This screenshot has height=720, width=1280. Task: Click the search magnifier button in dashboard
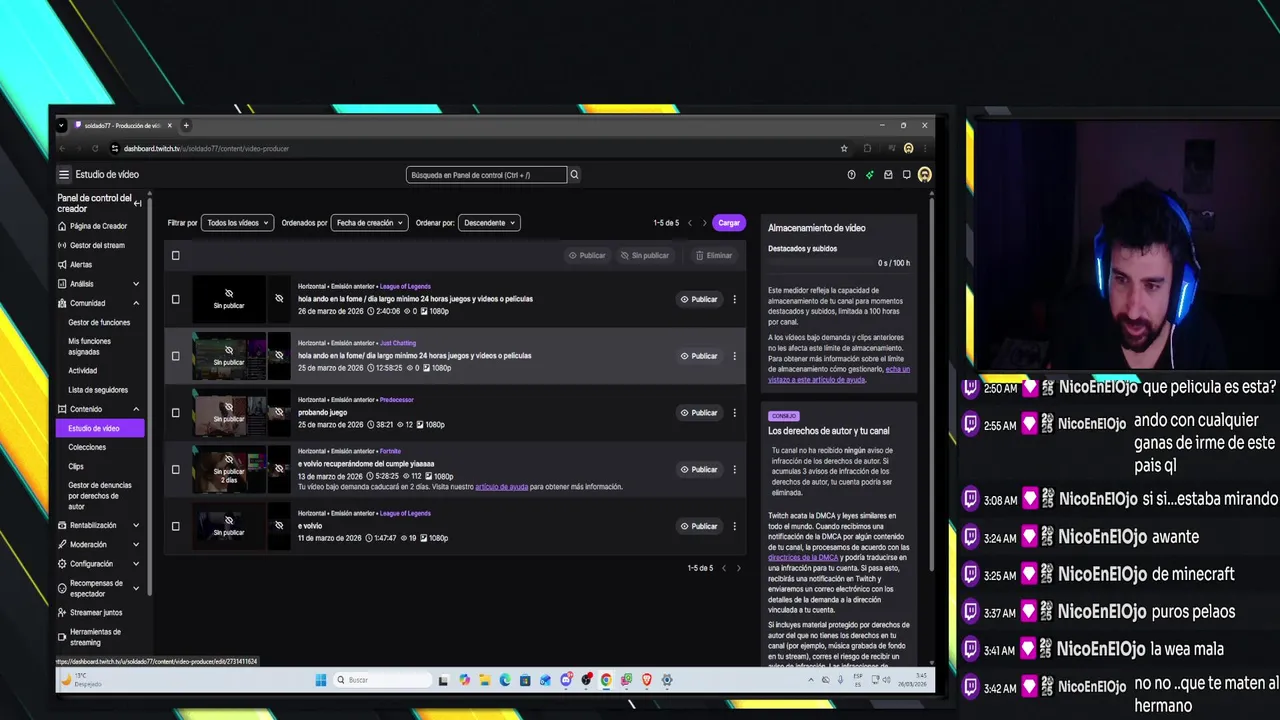(x=574, y=174)
